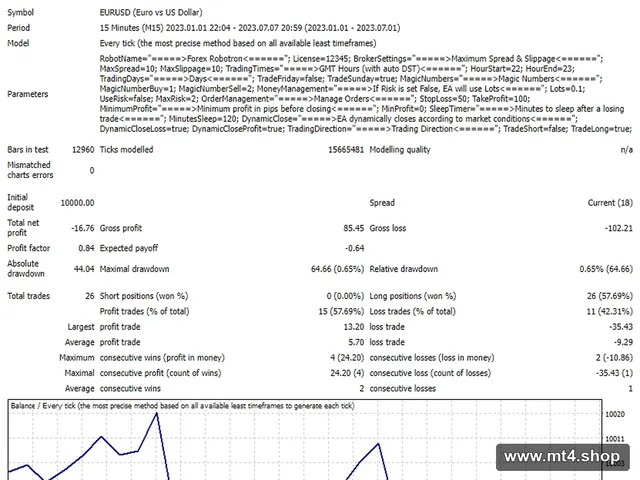Click the highest peak of the balance line
Image resolution: width=640 pixels, height=480 pixels.
pos(156,413)
